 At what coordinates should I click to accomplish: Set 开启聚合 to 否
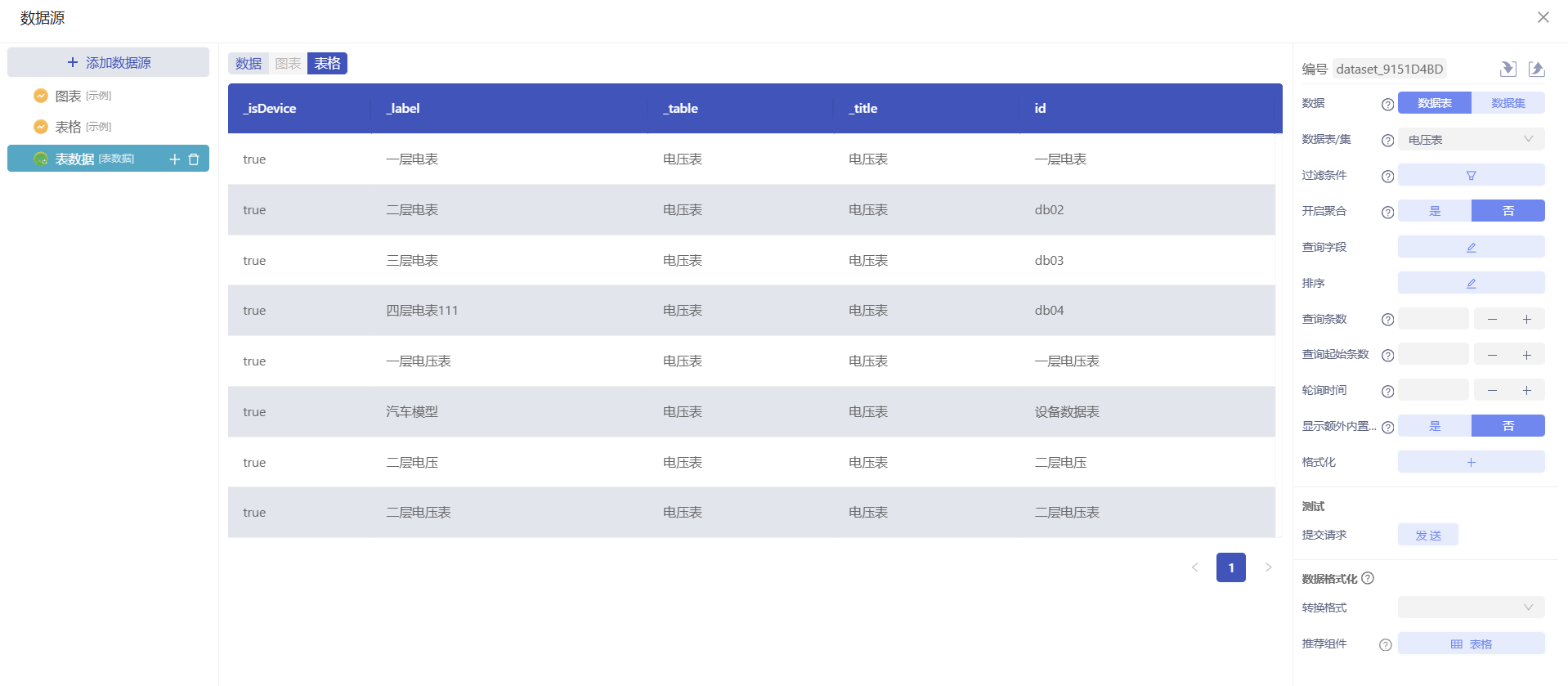(x=1508, y=211)
